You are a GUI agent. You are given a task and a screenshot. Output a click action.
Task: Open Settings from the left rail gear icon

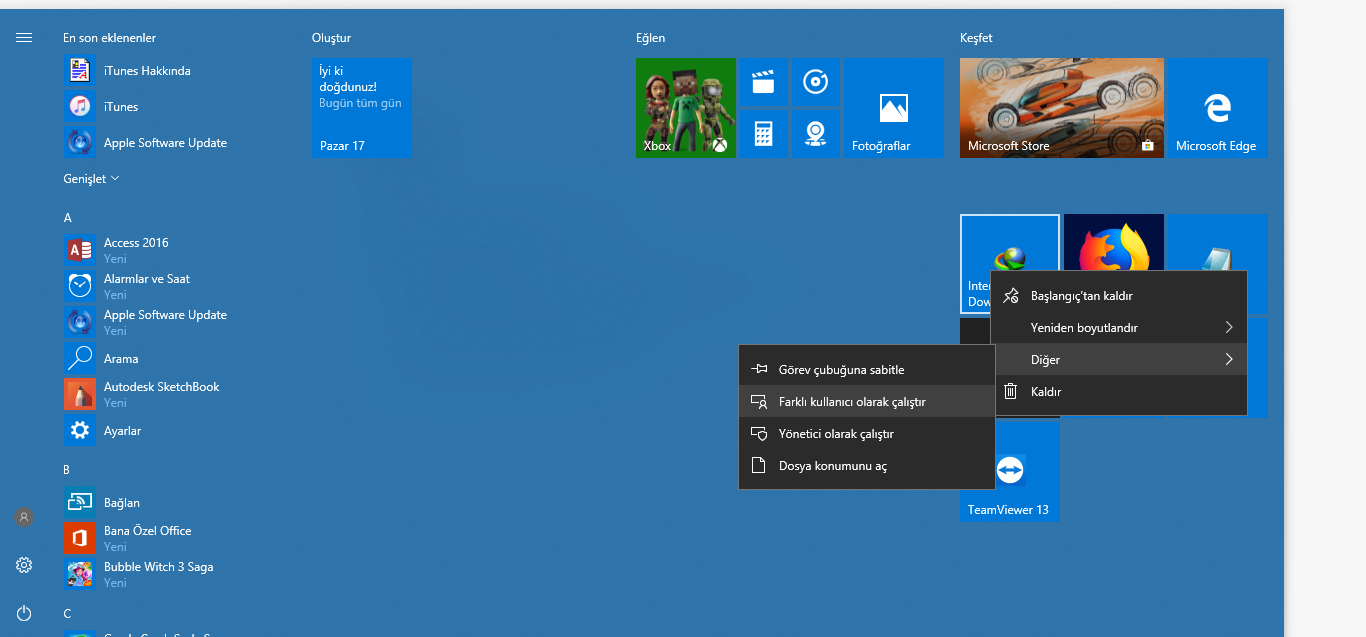point(24,565)
